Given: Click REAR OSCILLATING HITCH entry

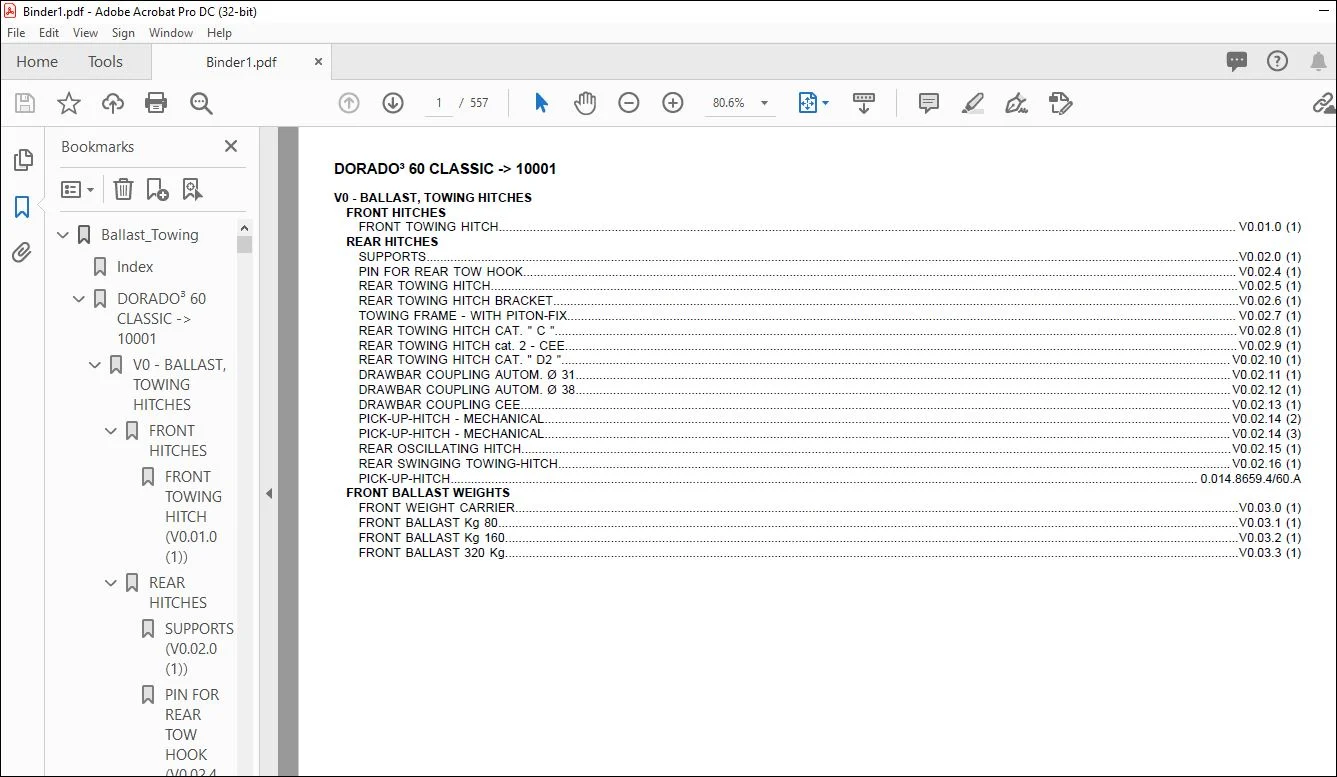Looking at the screenshot, I should point(829,449).
